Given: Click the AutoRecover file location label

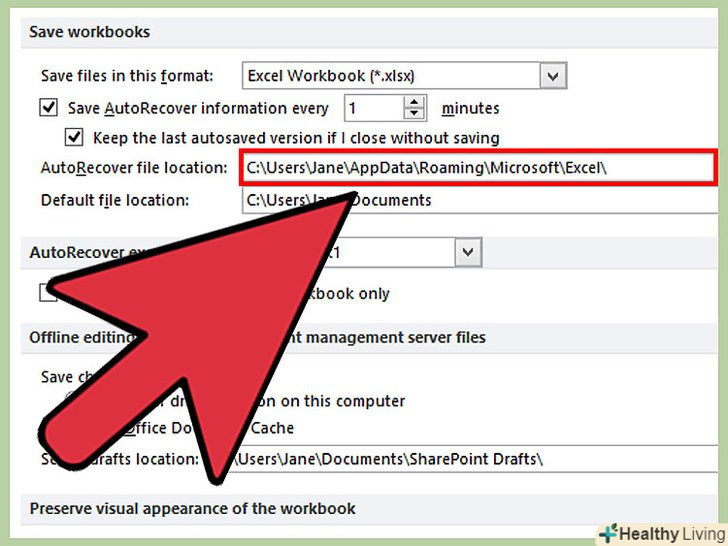Looking at the screenshot, I should [x=134, y=168].
